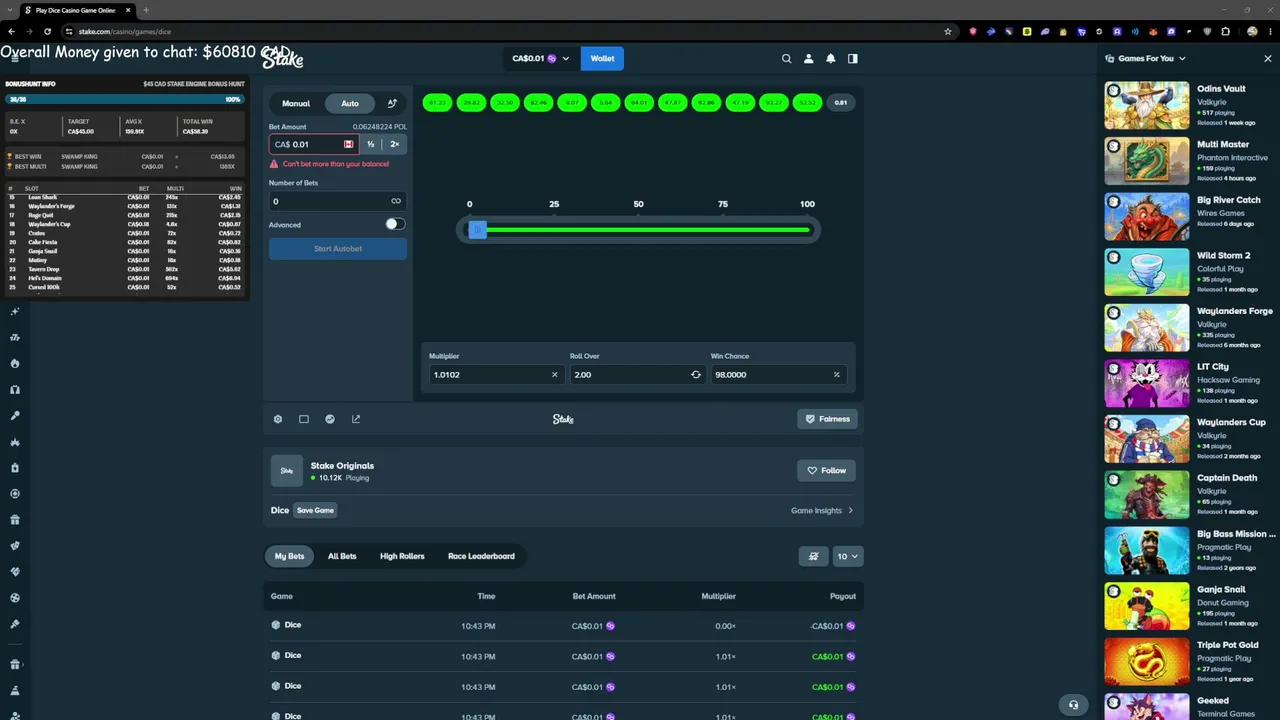Open the gift box sidebar icon

point(15,520)
